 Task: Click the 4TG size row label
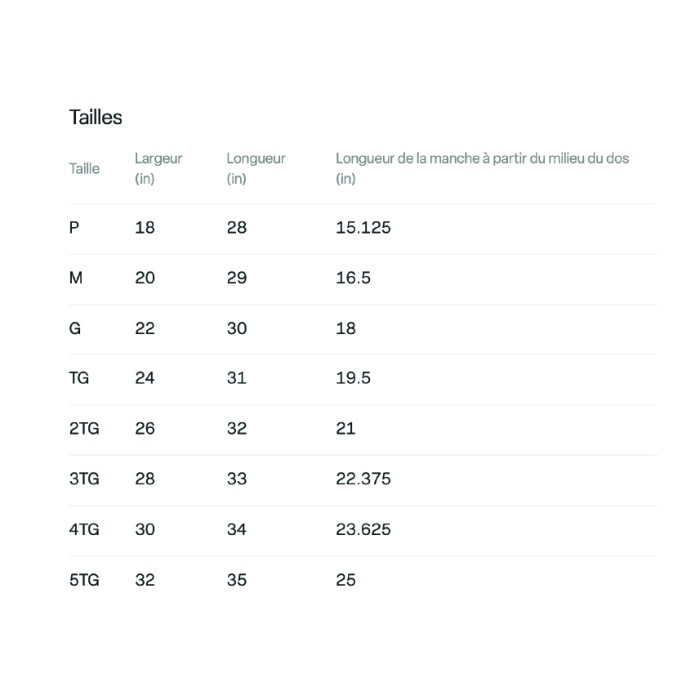[x=84, y=529]
